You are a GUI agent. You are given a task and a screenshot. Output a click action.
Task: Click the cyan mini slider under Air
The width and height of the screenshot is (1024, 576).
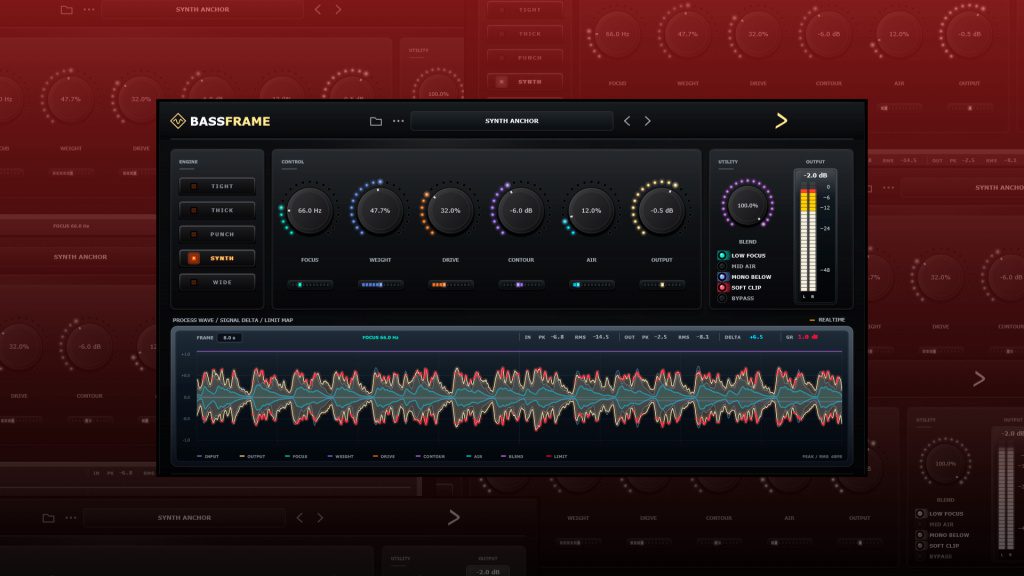(591, 285)
